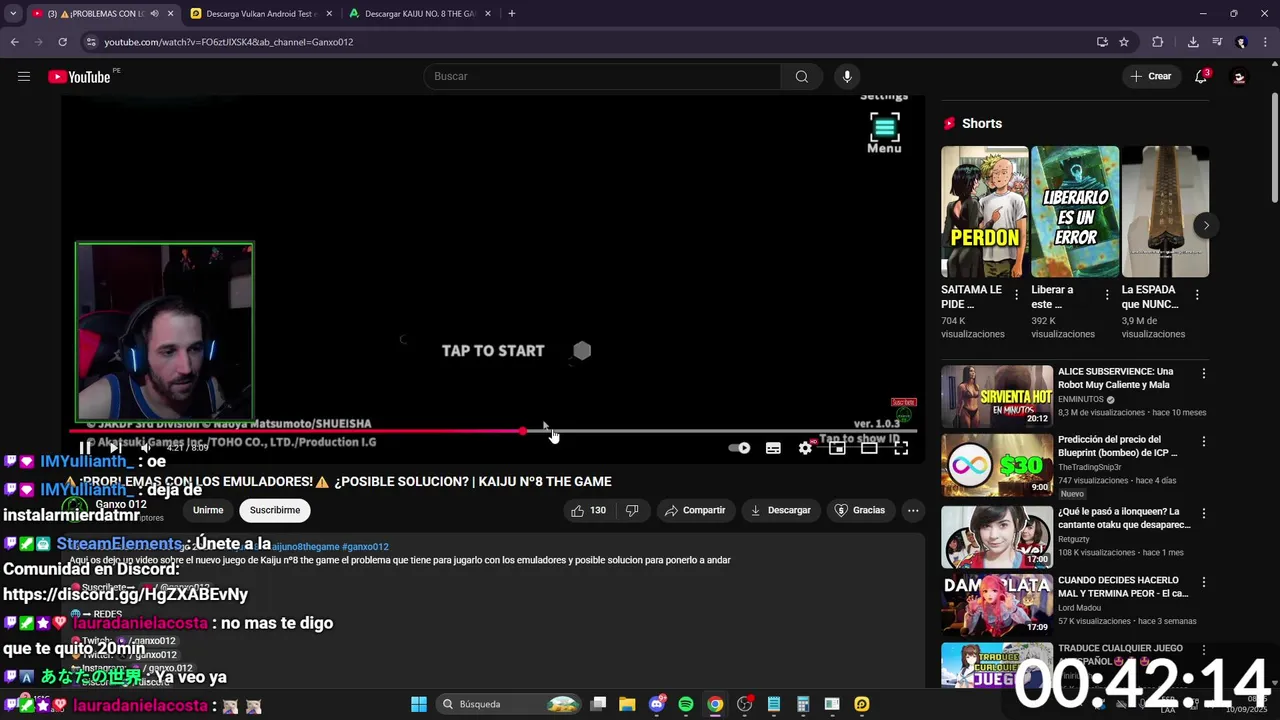Image resolution: width=1280 pixels, height=720 pixels.
Task: Seek on the red video progress bar
Action: pos(493,431)
